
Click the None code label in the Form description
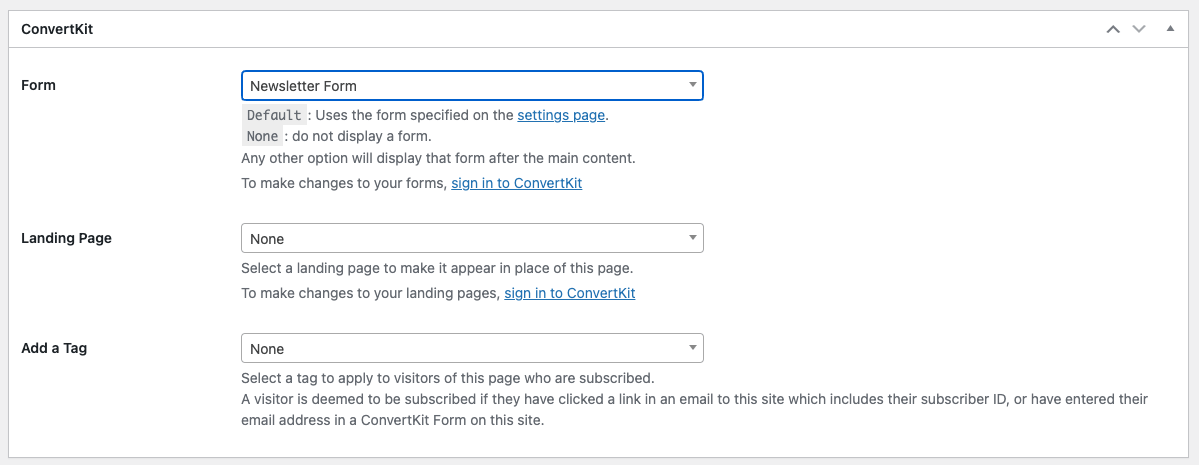[262, 137]
